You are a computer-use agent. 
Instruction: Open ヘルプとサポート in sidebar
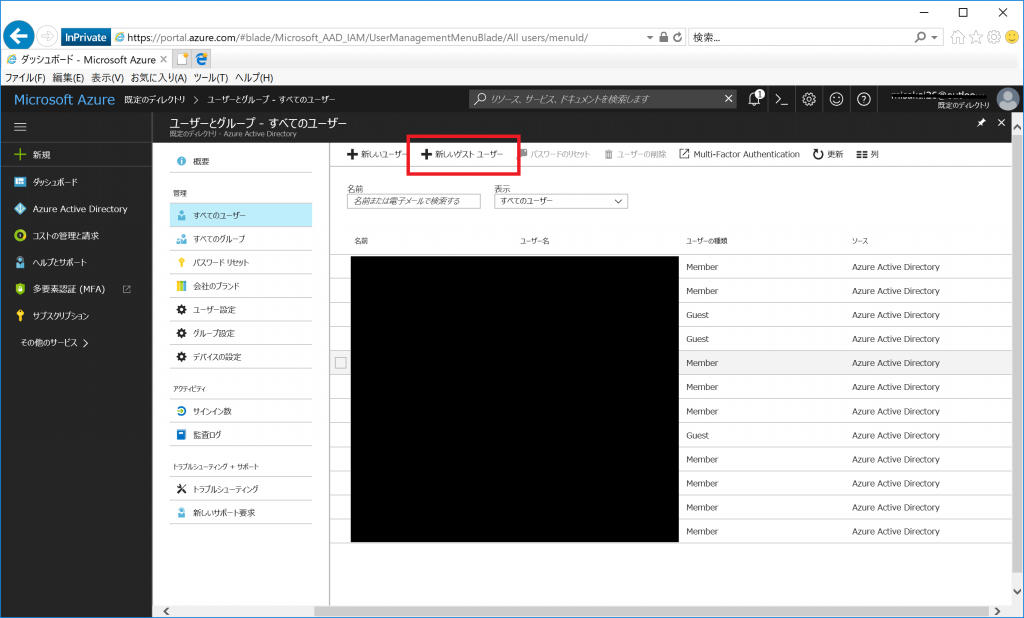tap(76, 262)
